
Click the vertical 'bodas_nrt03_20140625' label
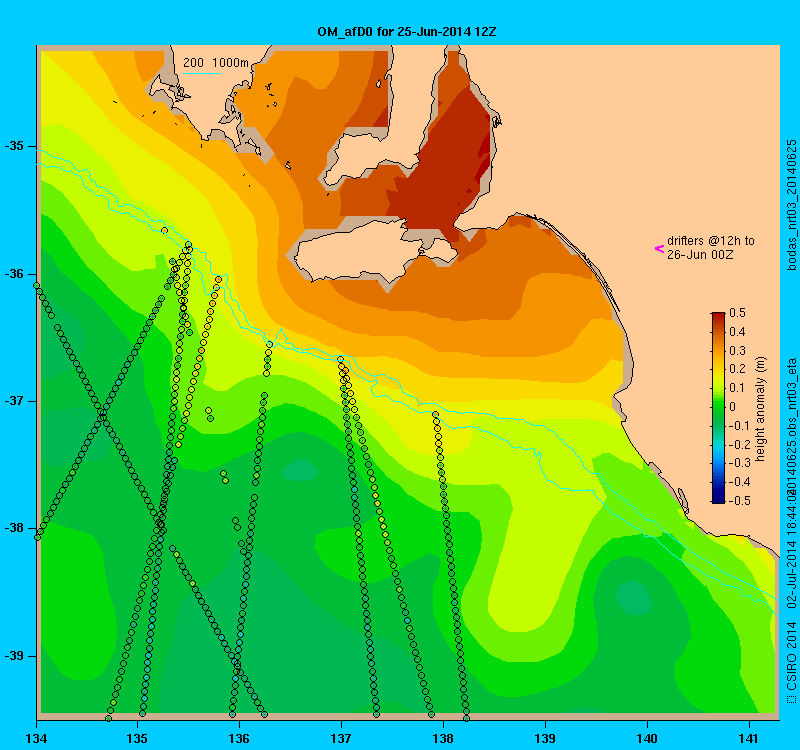pos(791,205)
